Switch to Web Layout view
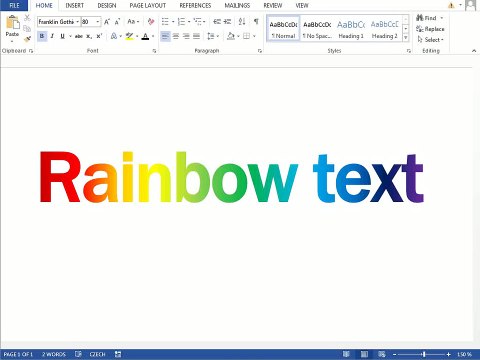Image resolution: width=480 pixels, height=360 pixels. coord(382,354)
